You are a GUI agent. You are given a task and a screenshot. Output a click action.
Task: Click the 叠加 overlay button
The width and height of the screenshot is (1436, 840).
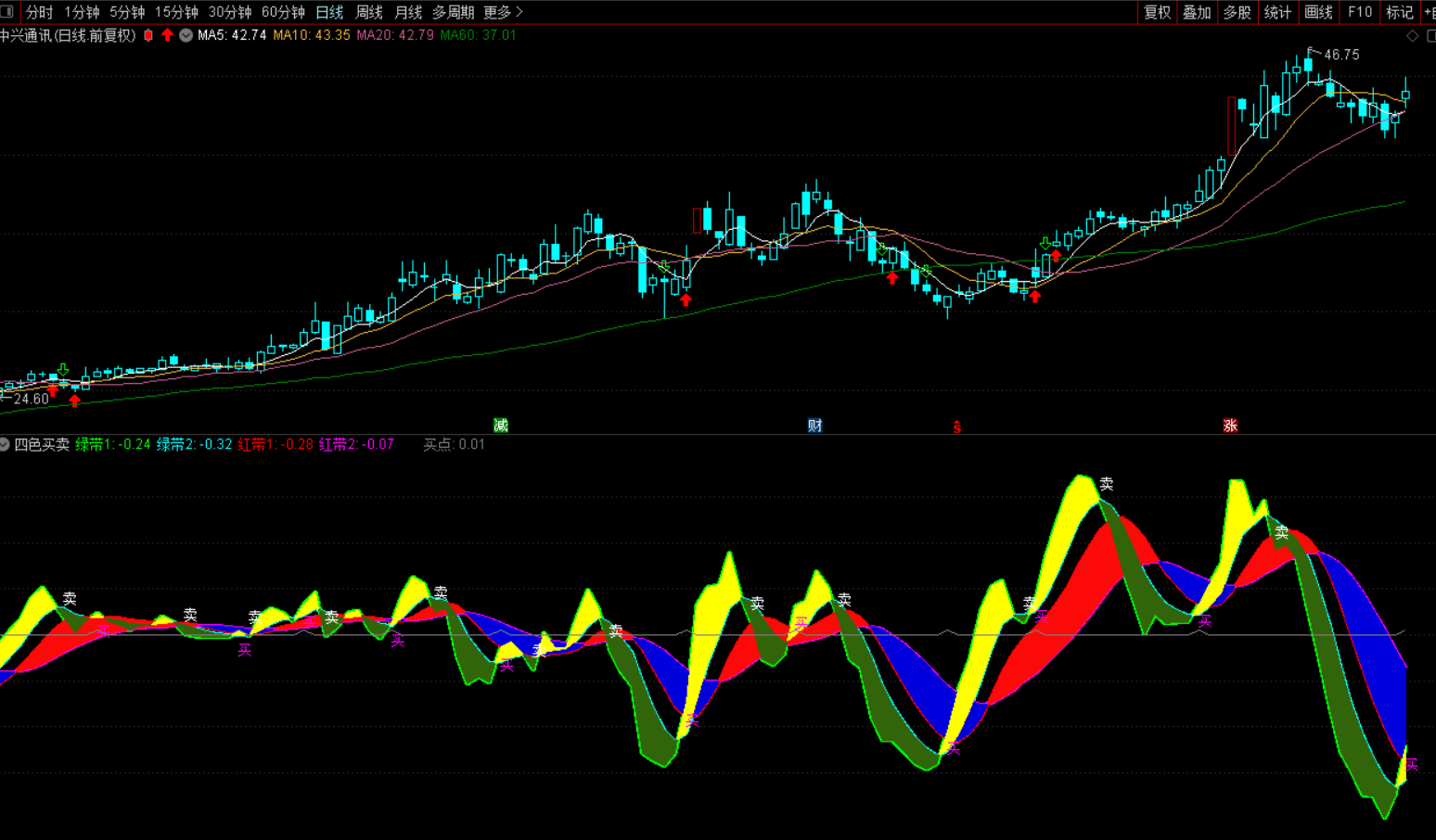click(1197, 12)
